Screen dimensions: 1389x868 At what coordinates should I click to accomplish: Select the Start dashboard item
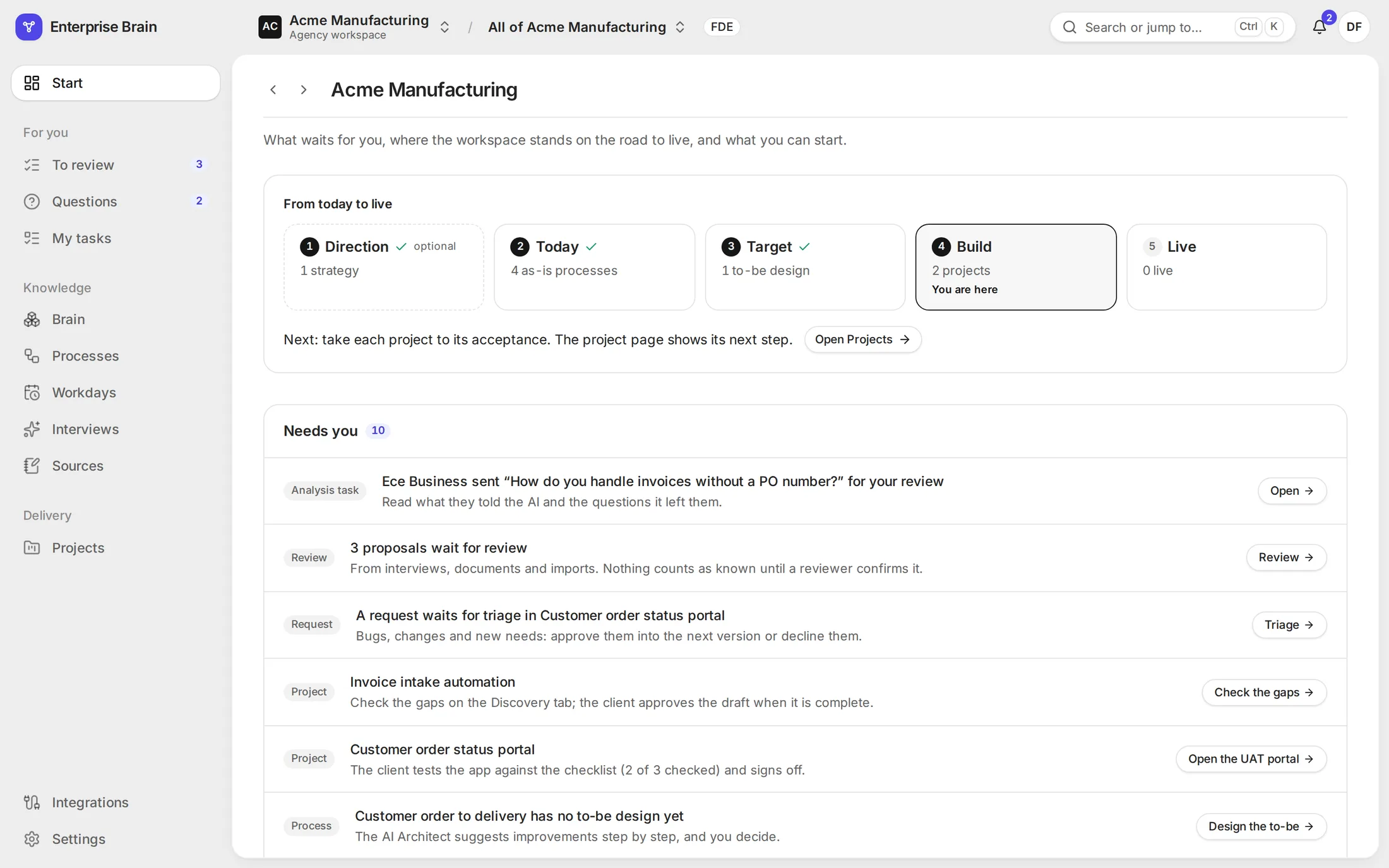point(116,83)
